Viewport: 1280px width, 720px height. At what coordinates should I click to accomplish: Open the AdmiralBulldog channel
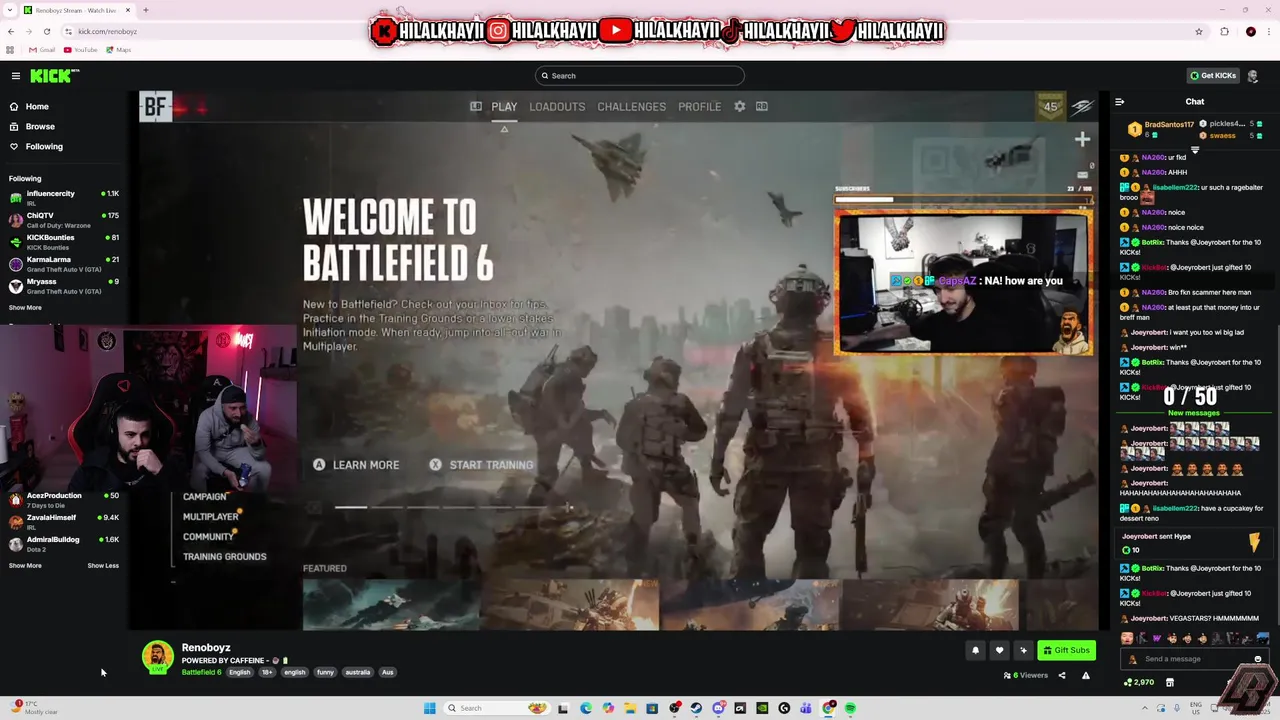64,544
